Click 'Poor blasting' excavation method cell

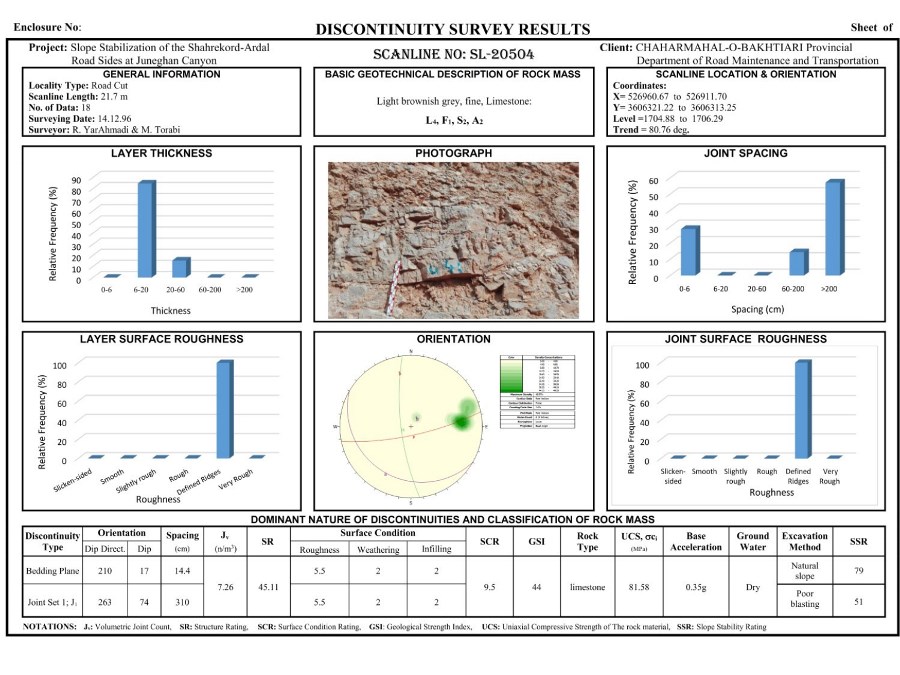pyautogui.click(x=804, y=599)
